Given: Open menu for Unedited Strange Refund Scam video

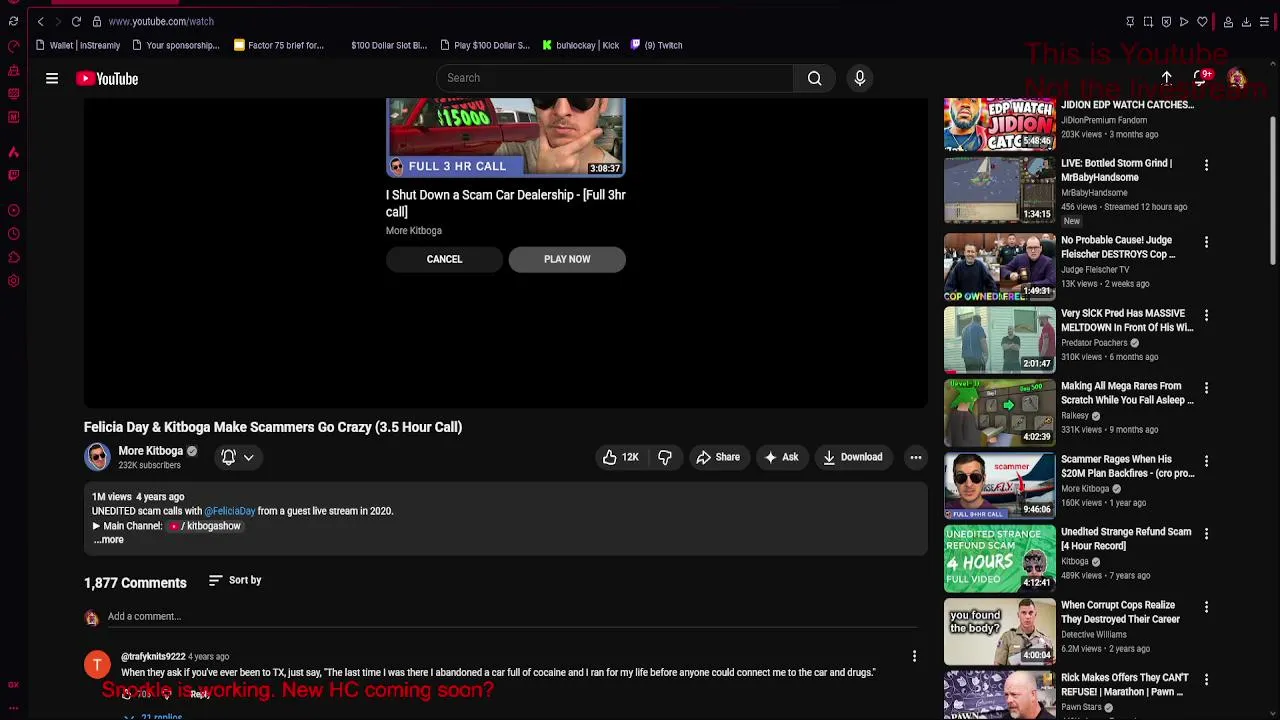Looking at the screenshot, I should [x=1206, y=534].
